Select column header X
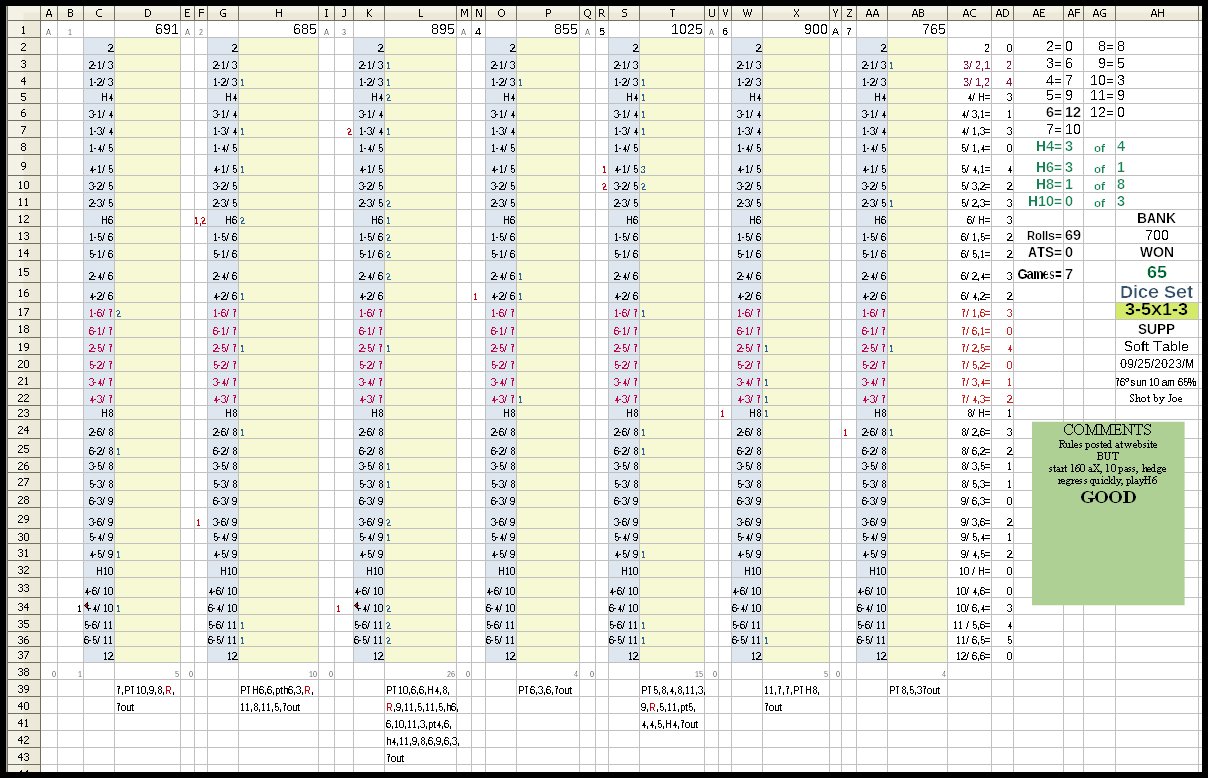Image resolution: width=1208 pixels, height=778 pixels. [x=796, y=12]
